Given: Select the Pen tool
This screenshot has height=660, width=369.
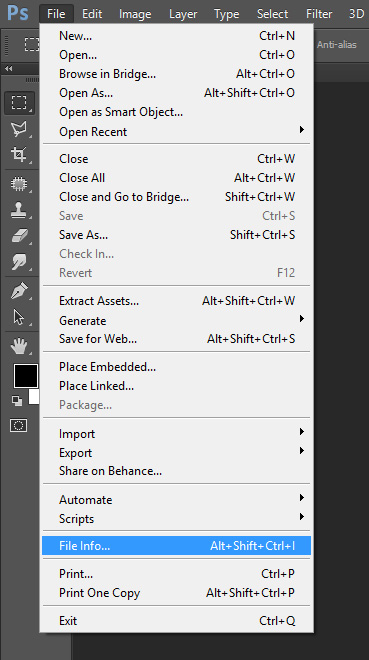Looking at the screenshot, I should point(19,291).
